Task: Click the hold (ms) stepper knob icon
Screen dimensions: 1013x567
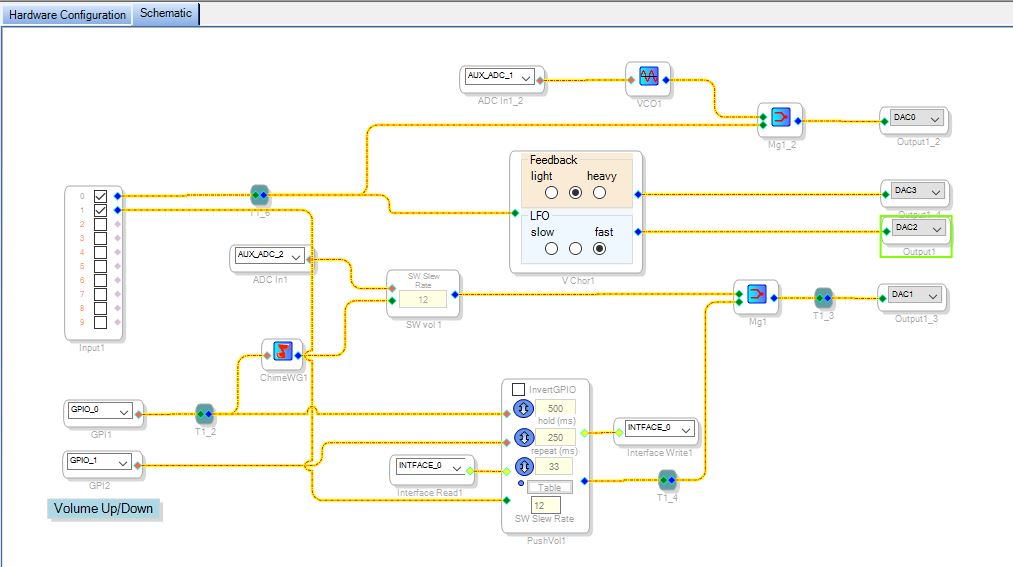Action: (523, 409)
